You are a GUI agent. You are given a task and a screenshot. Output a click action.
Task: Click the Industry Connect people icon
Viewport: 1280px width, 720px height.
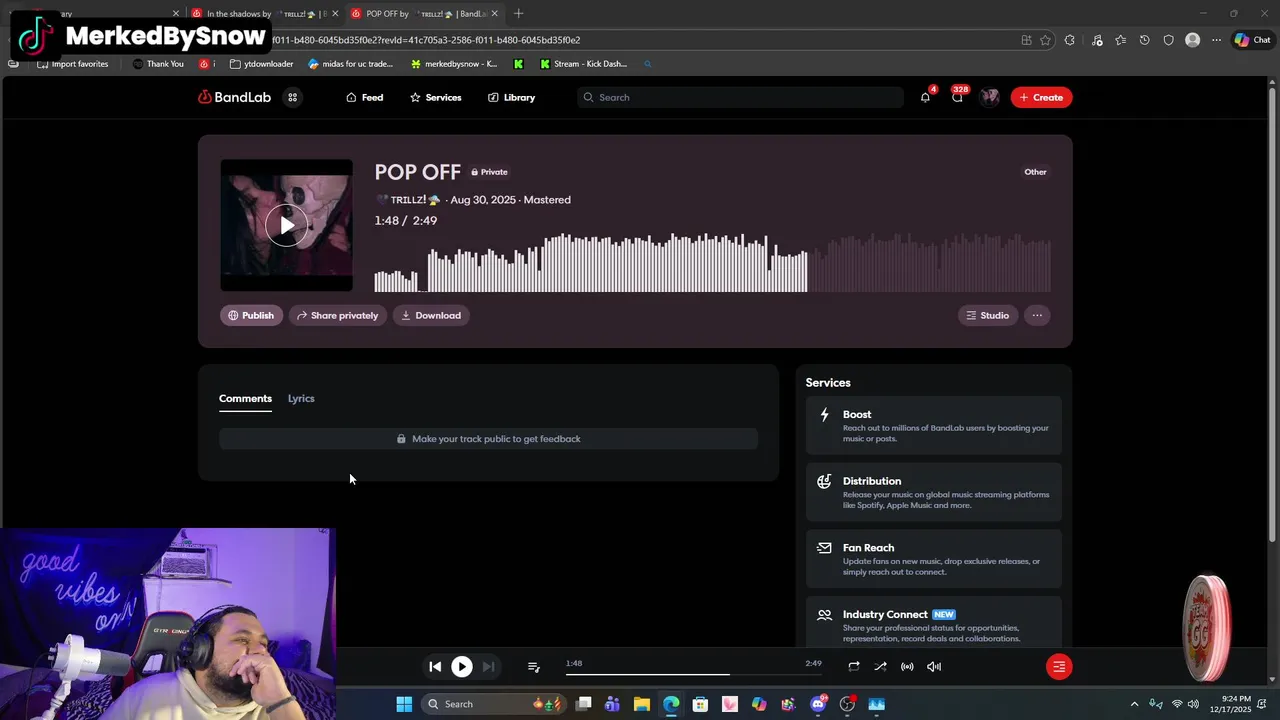(x=824, y=615)
